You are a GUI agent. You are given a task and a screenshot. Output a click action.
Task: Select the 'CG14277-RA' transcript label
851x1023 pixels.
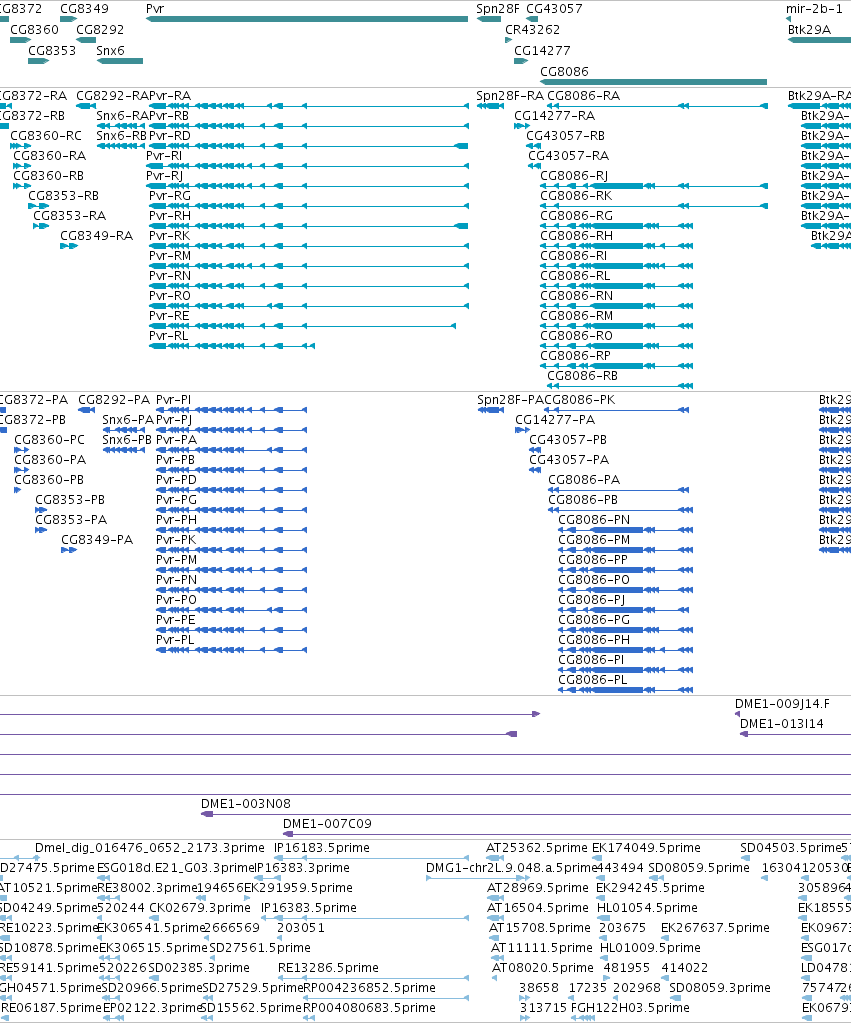pos(555,115)
